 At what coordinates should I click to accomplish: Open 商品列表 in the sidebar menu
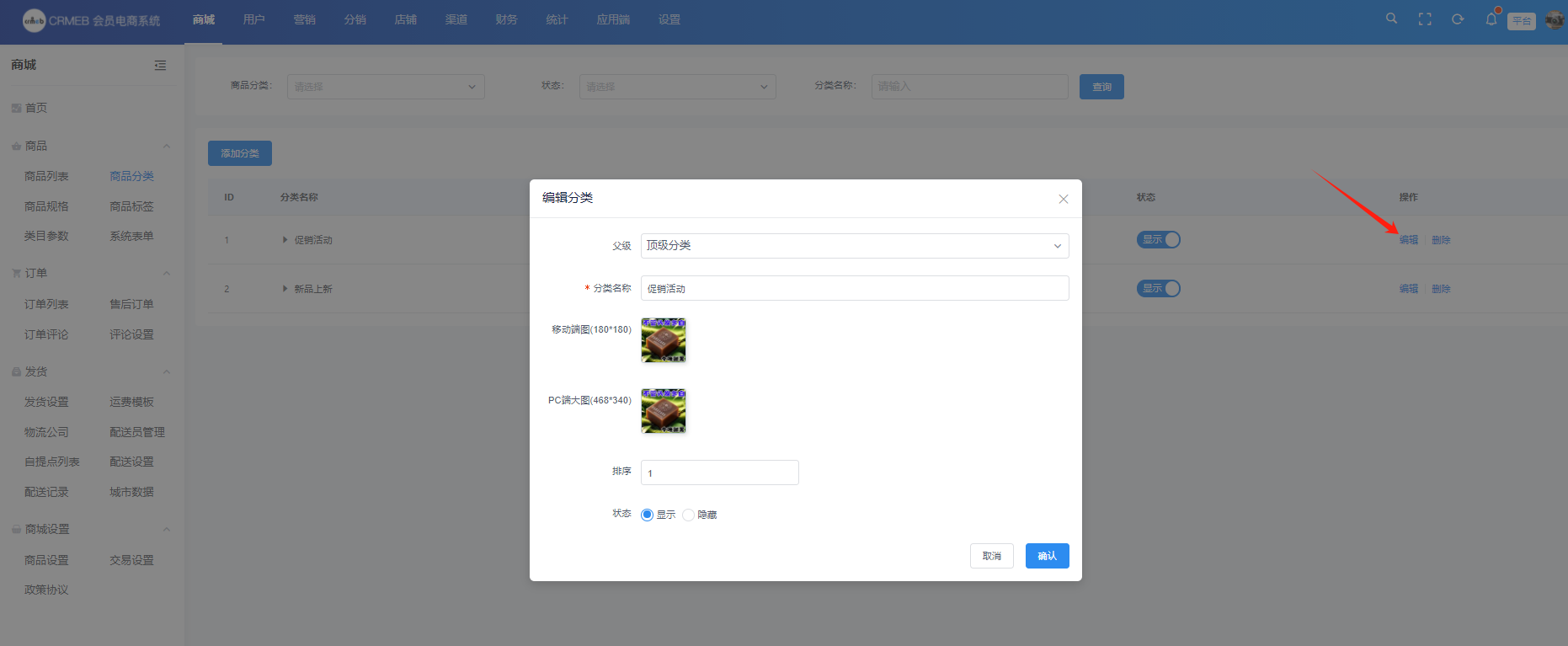[x=46, y=176]
